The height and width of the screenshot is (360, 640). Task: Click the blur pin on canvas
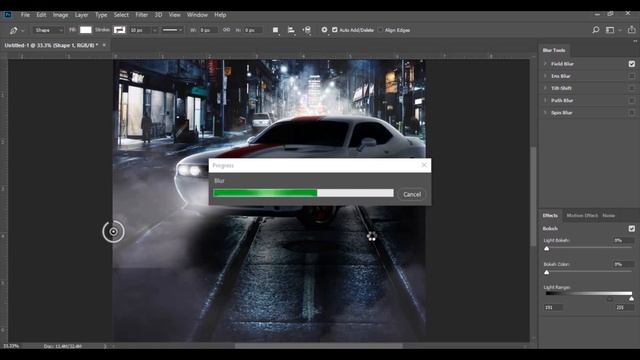[371, 236]
